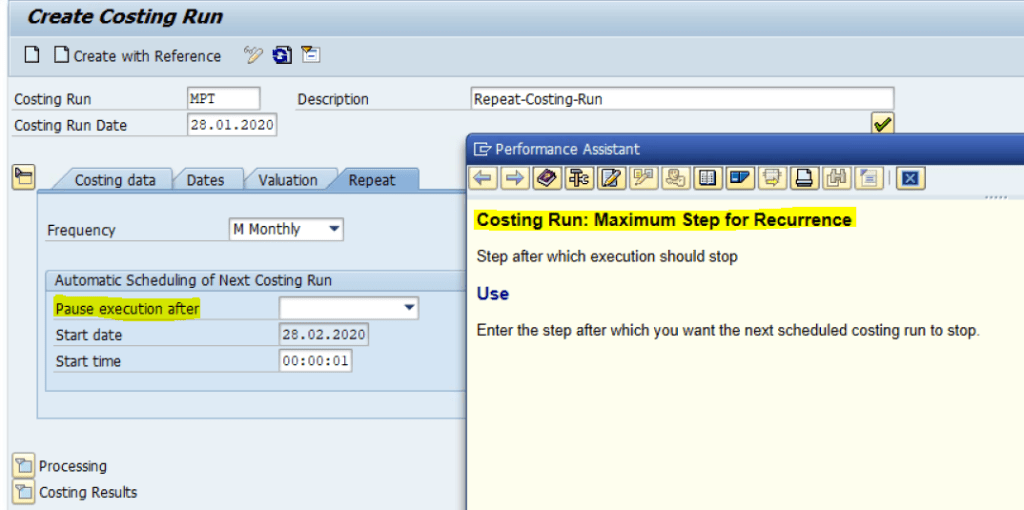Open the Pause execution after dropdown
Screen dimensions: 1024x510
(x=409, y=308)
